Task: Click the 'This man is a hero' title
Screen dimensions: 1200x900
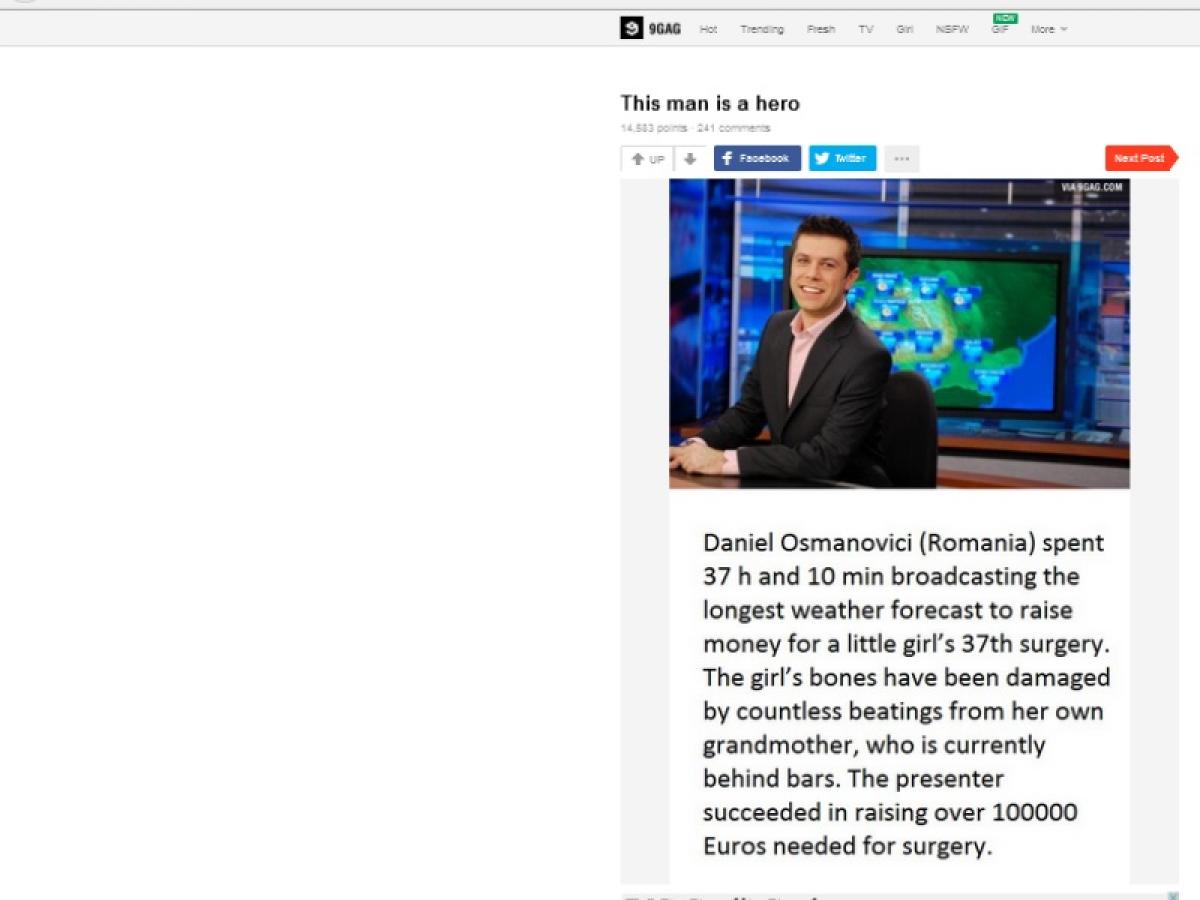Action: 710,103
